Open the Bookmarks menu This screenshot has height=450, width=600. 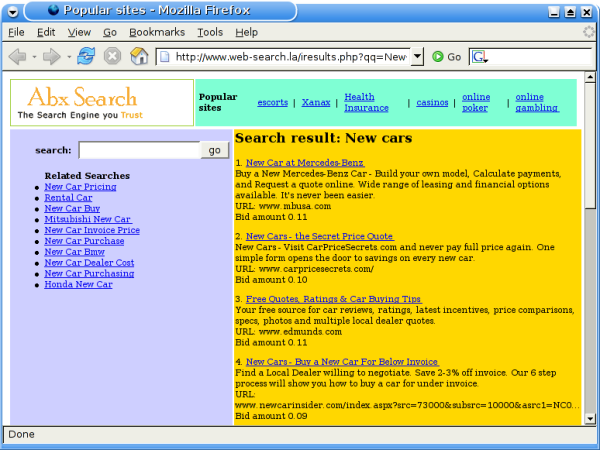(x=157, y=32)
